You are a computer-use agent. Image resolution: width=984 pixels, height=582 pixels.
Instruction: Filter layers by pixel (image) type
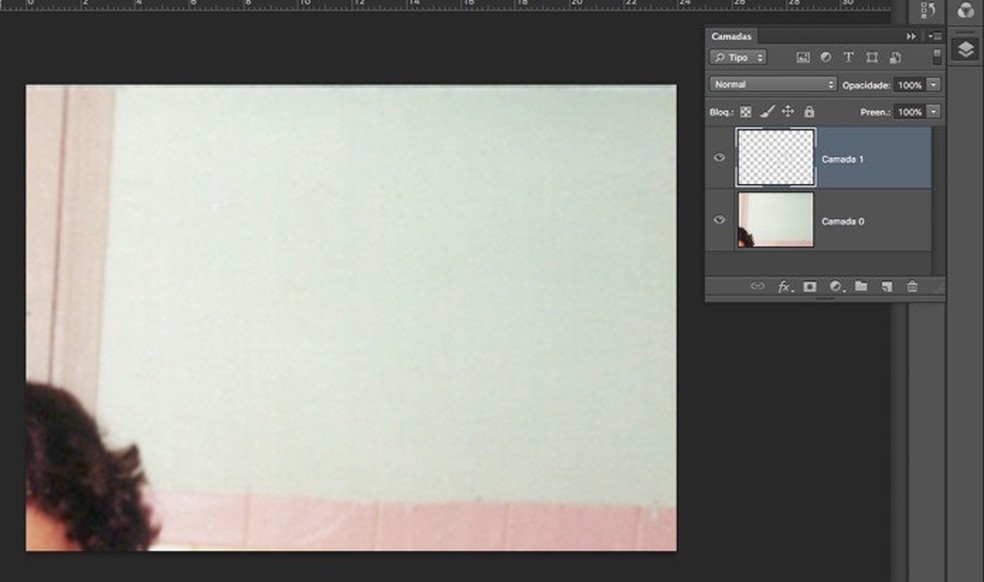click(x=803, y=57)
